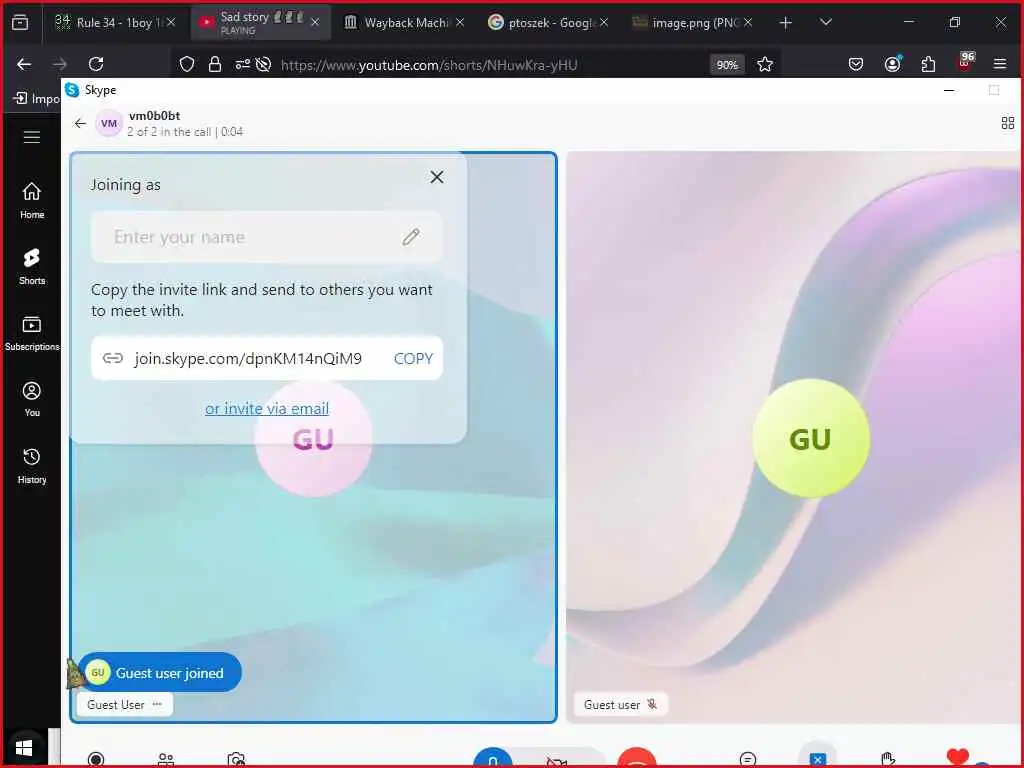
Task: Click the Guest user joined notification
Action: pyautogui.click(x=160, y=673)
